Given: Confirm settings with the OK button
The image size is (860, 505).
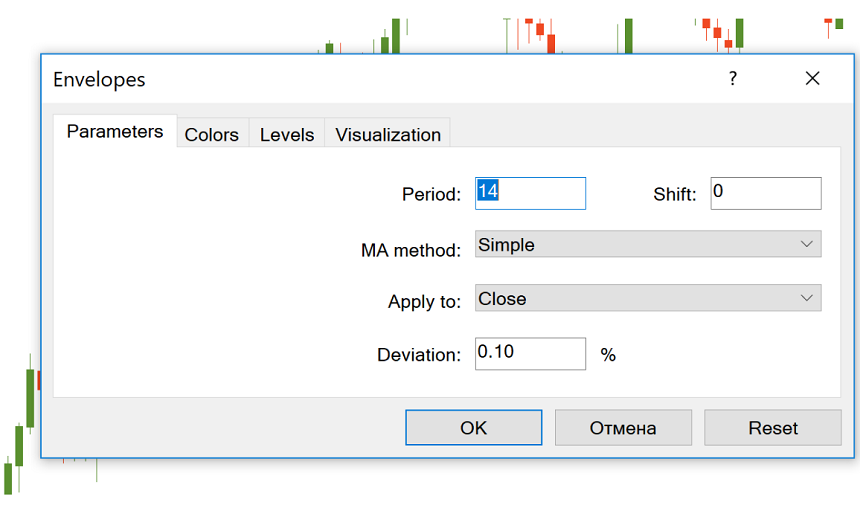Looking at the screenshot, I should [473, 427].
